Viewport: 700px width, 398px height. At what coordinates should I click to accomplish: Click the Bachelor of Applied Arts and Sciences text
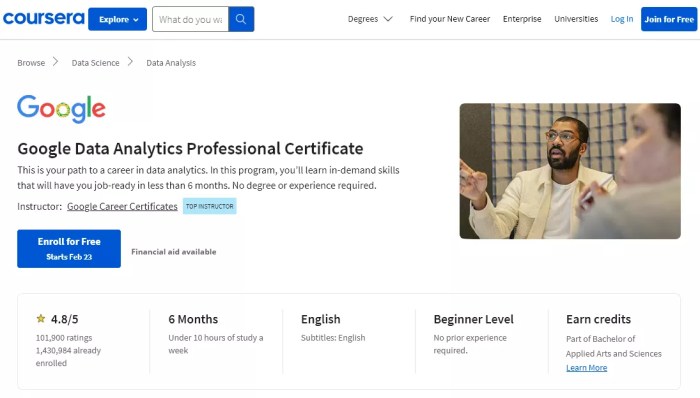pyautogui.click(x=614, y=346)
